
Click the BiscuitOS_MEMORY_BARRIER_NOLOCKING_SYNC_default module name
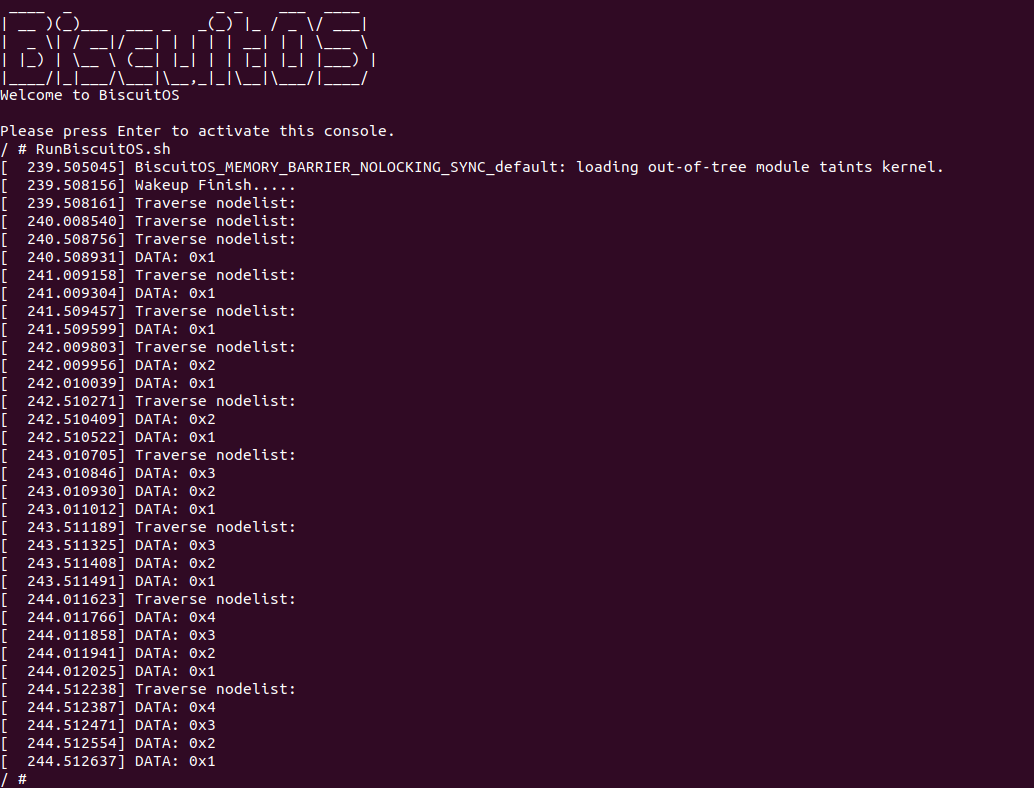(350, 167)
